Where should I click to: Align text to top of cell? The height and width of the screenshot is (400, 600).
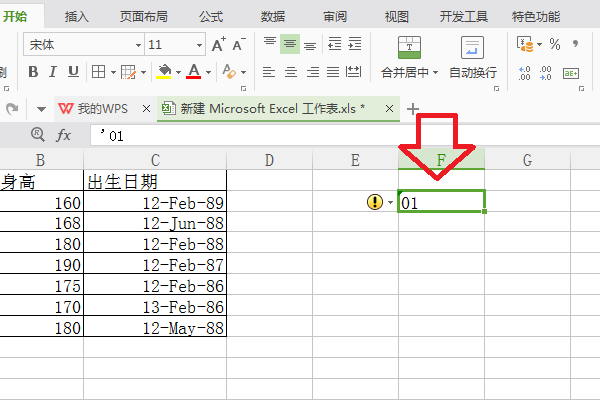(x=270, y=43)
